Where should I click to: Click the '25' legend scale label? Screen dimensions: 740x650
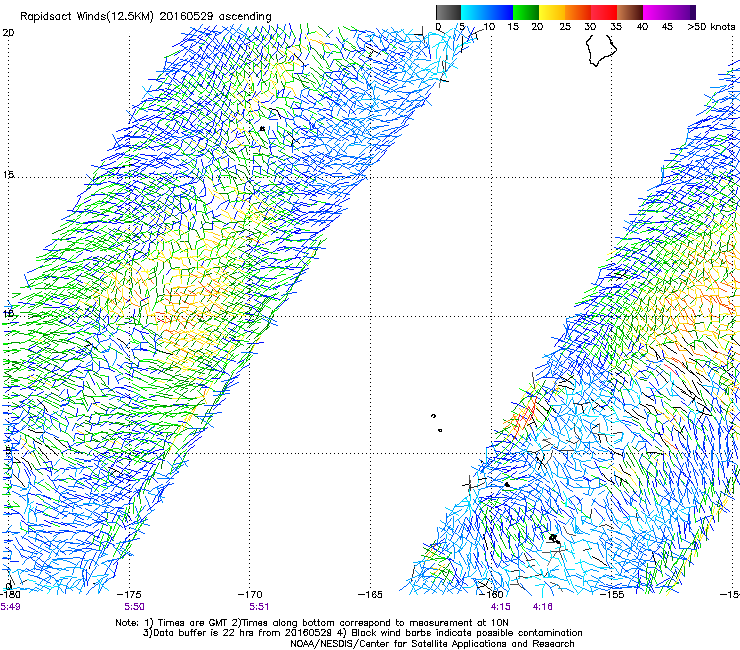tap(565, 27)
